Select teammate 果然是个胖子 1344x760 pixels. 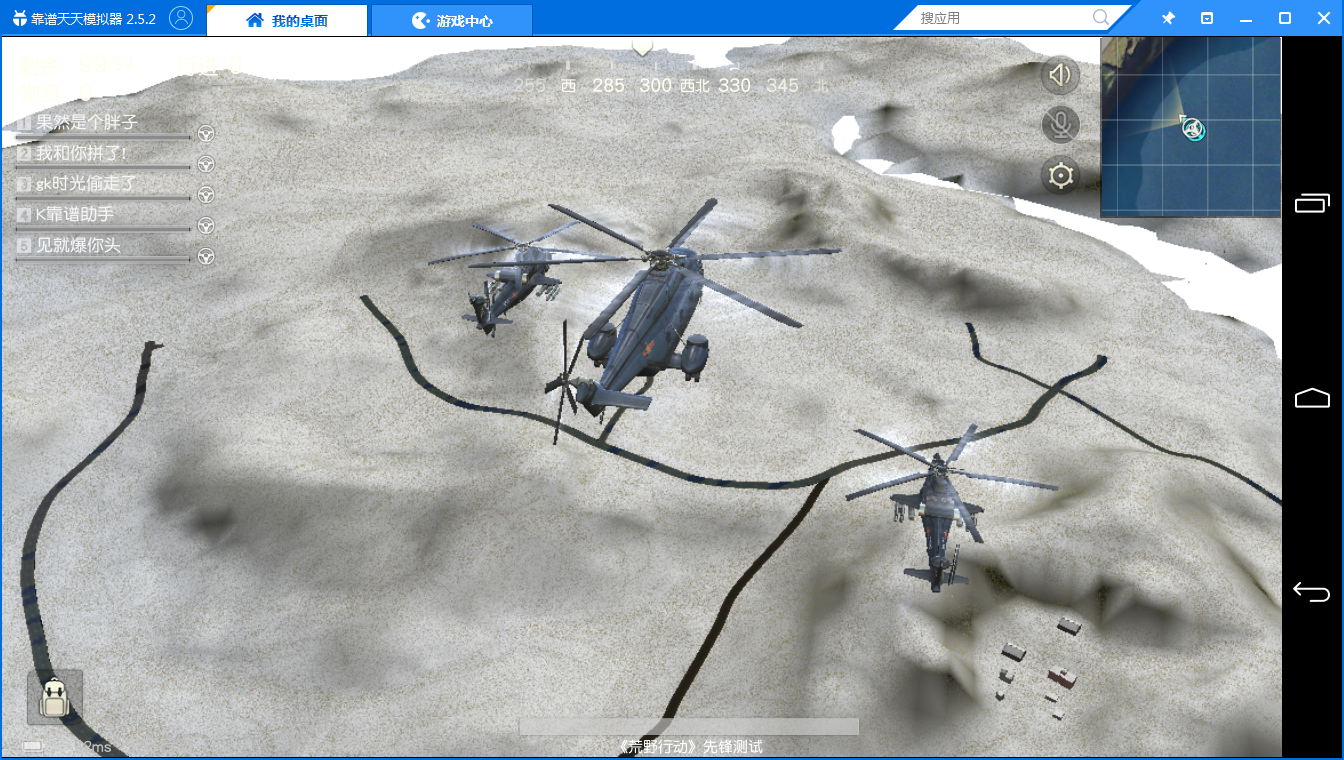coord(86,123)
